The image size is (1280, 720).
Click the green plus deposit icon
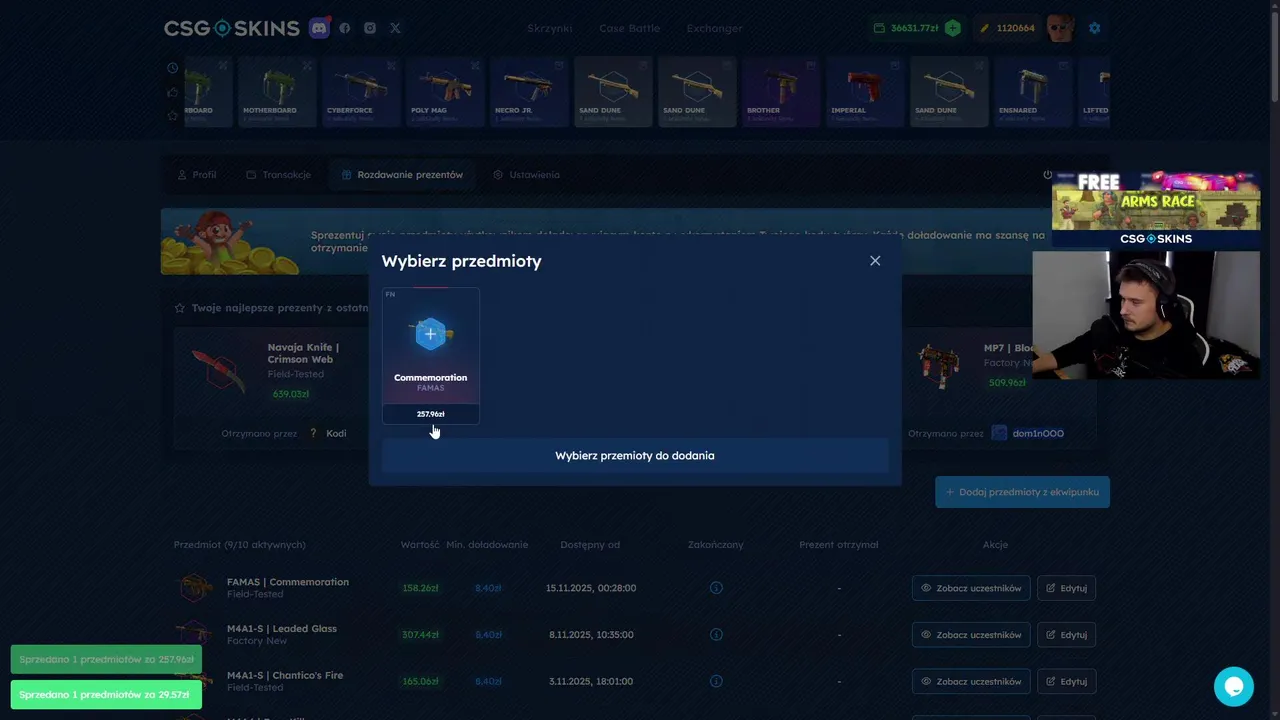(x=953, y=28)
